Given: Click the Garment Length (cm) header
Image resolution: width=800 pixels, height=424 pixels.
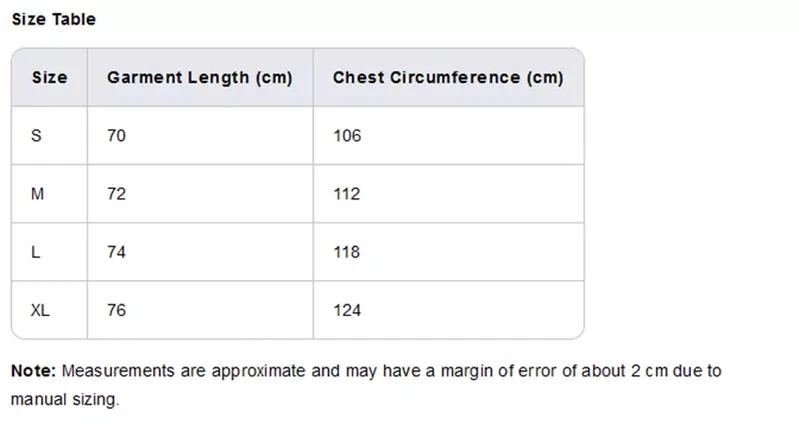Looking at the screenshot, I should pos(199,77).
